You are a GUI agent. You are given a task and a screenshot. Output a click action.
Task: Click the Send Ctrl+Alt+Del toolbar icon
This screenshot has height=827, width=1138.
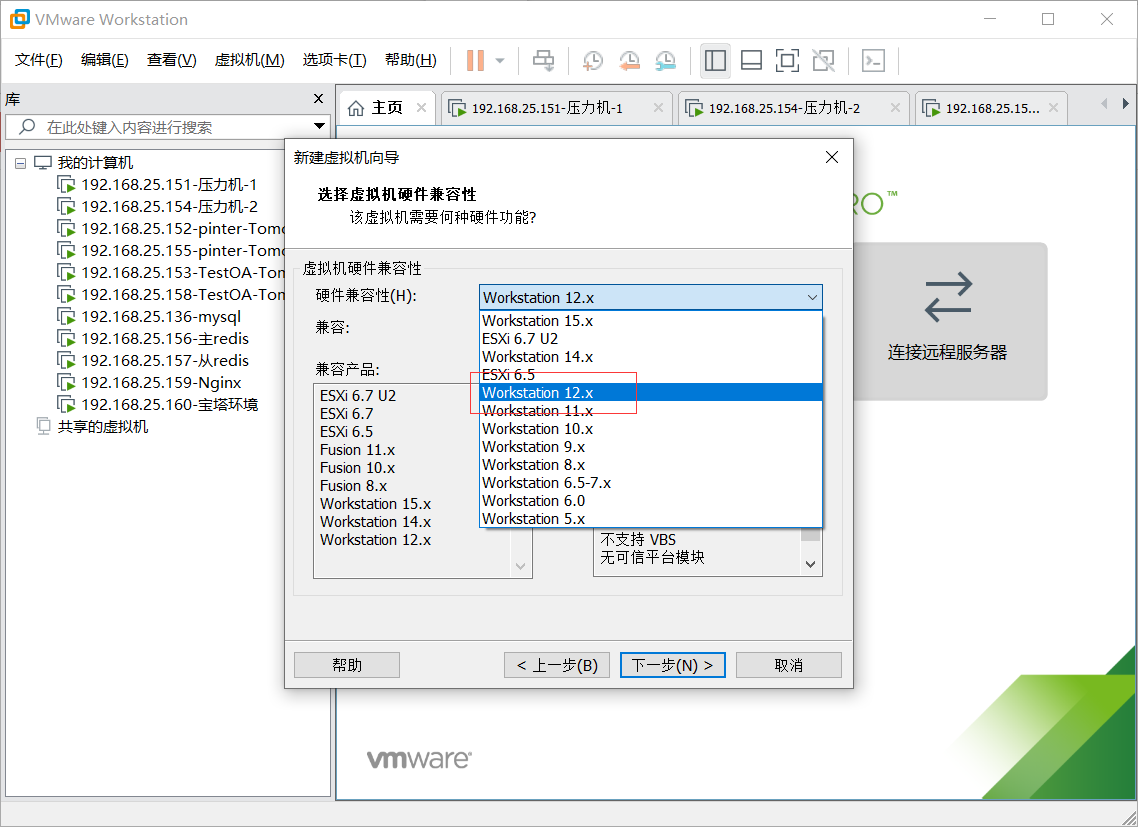click(x=543, y=60)
